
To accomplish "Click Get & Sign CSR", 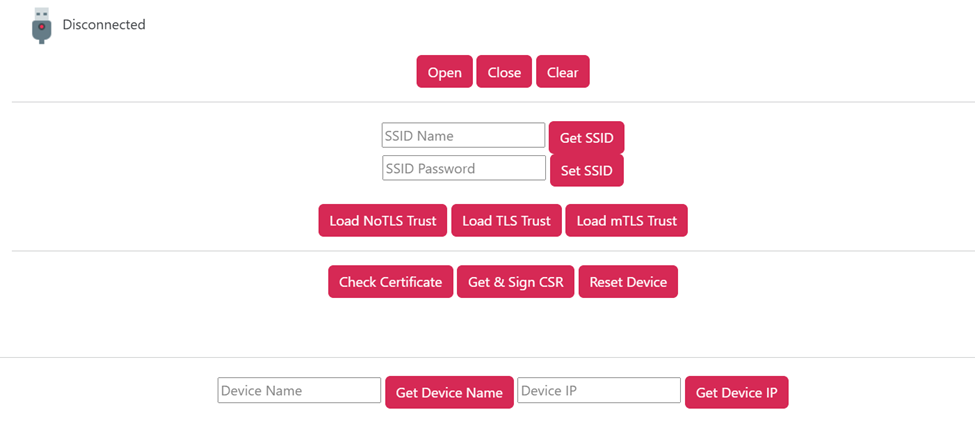I will pyautogui.click(x=515, y=282).
